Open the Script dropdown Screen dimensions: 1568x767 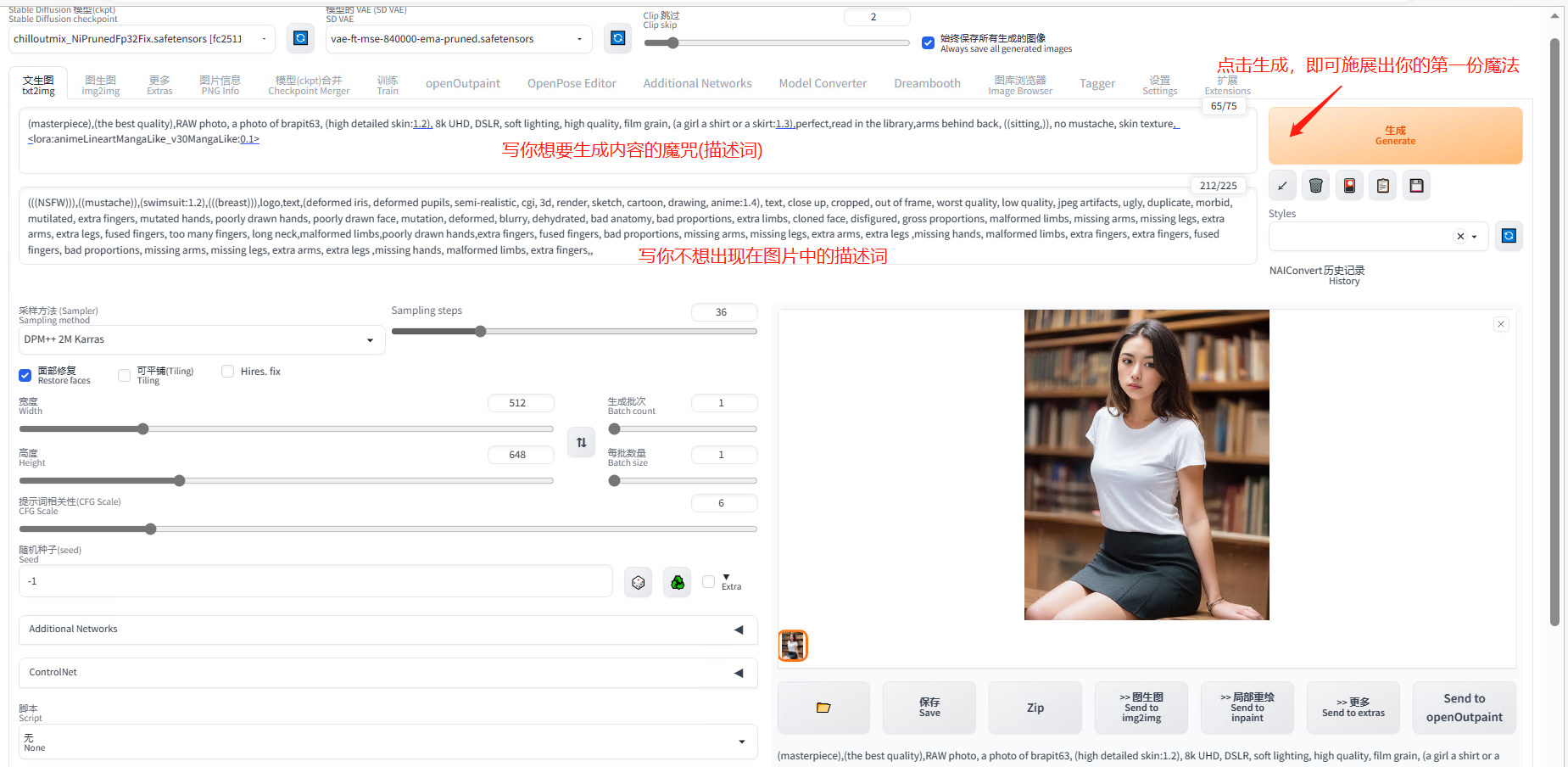388,742
